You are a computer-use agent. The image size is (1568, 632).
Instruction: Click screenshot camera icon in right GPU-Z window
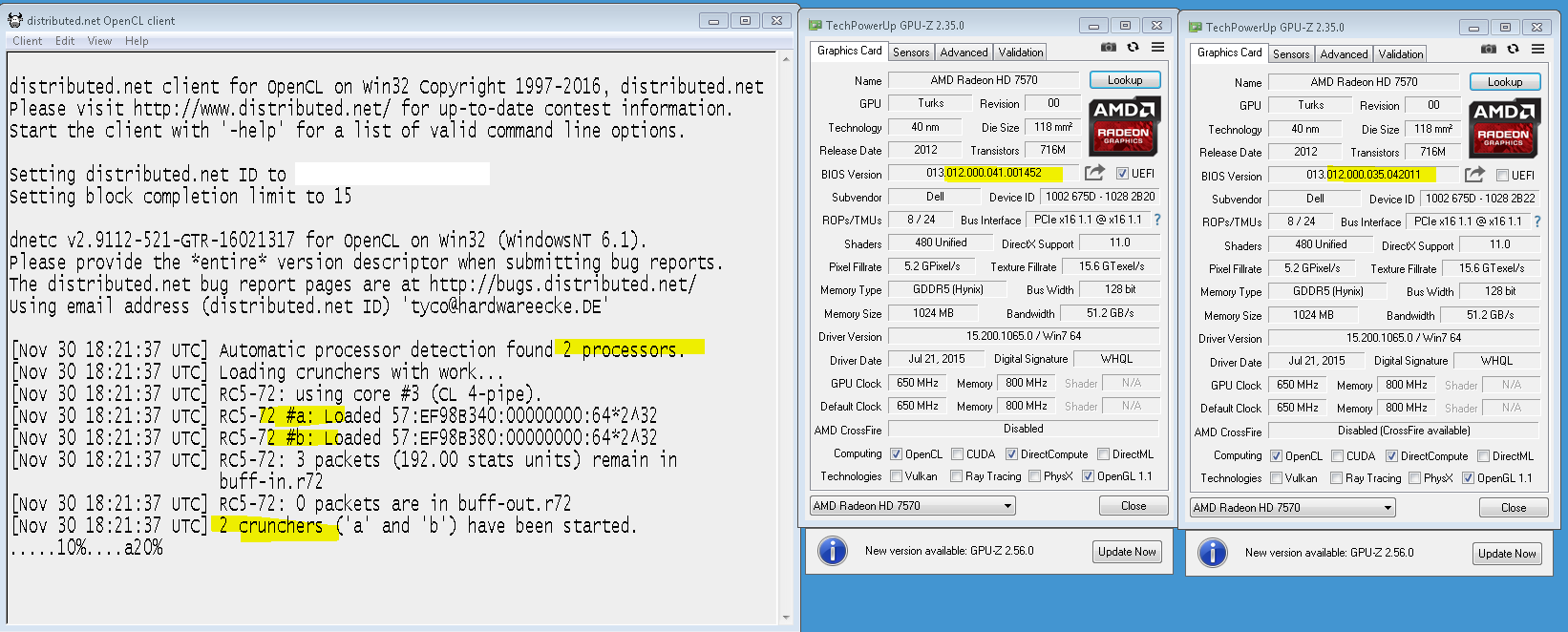[x=1488, y=49]
